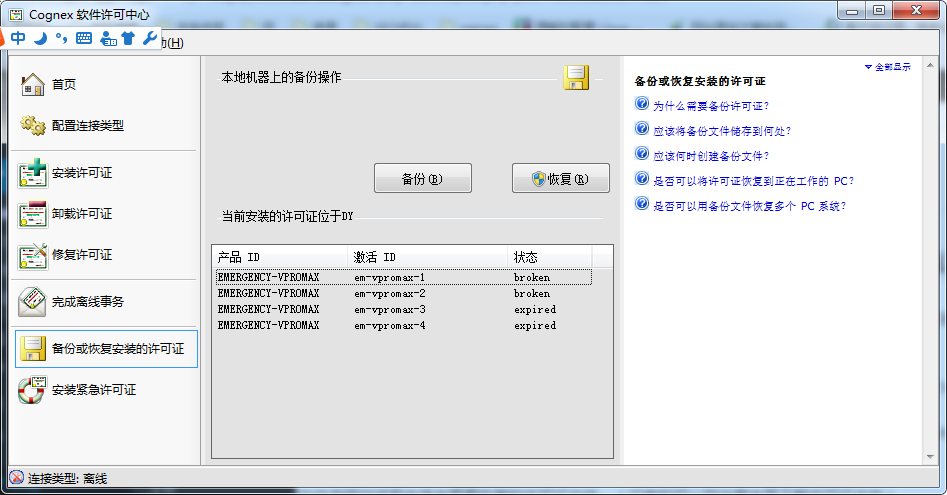Click help icon beside 应该将备份文件储存到何处

pyautogui.click(x=641, y=129)
